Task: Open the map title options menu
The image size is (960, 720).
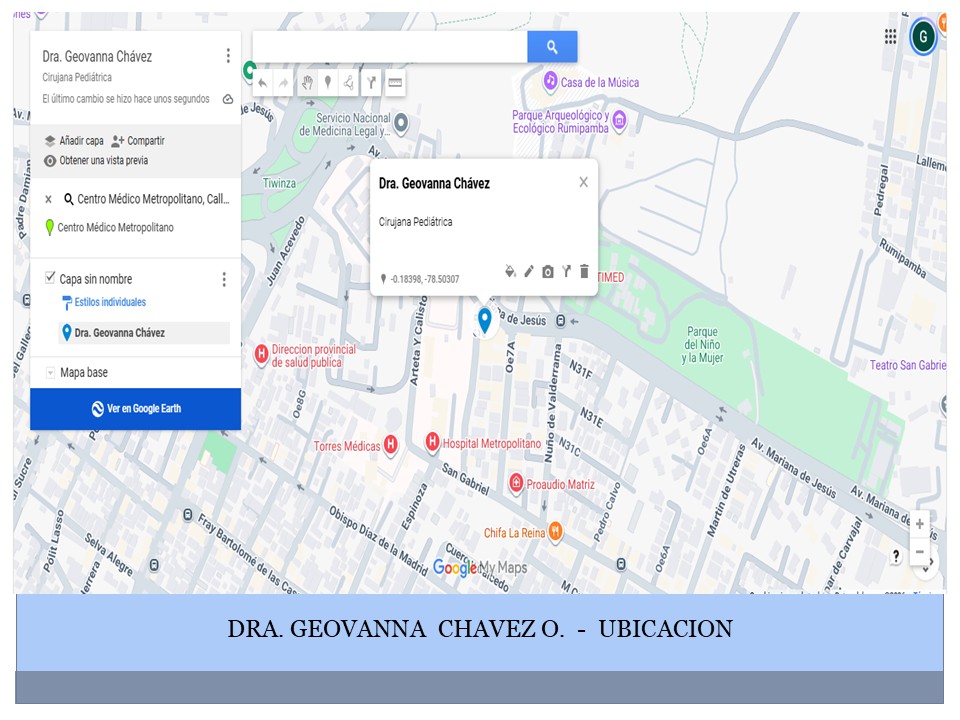Action: pos(228,56)
